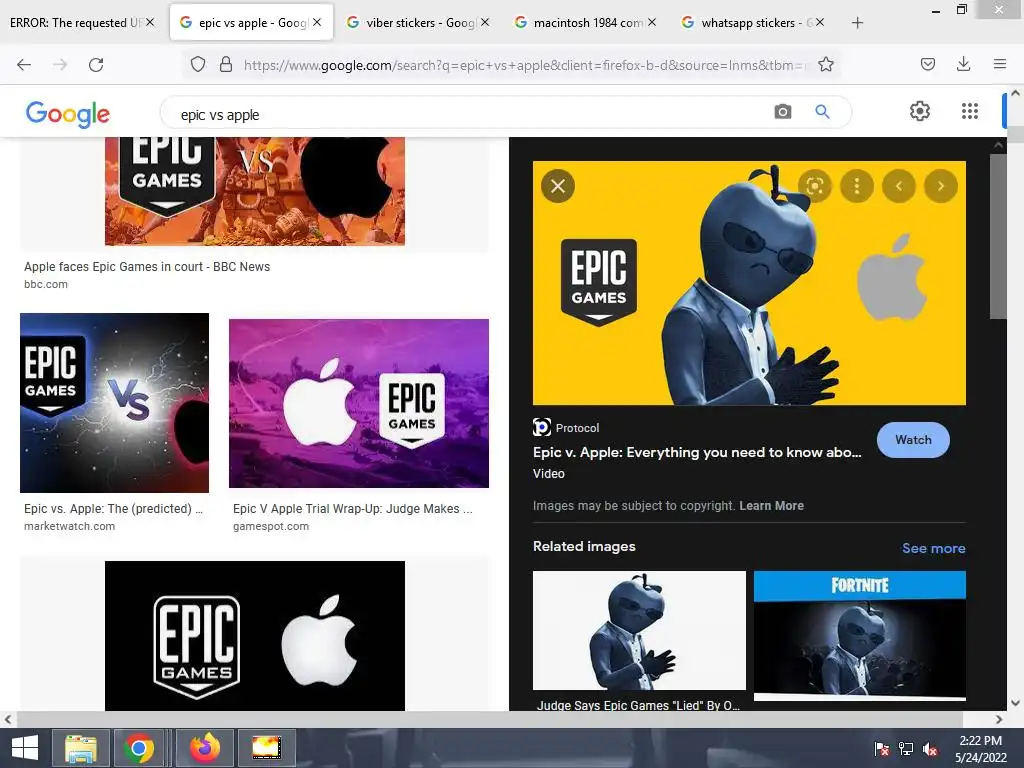Open the Save to Pocket icon
Viewport: 1024px width, 768px height.
coord(927,64)
